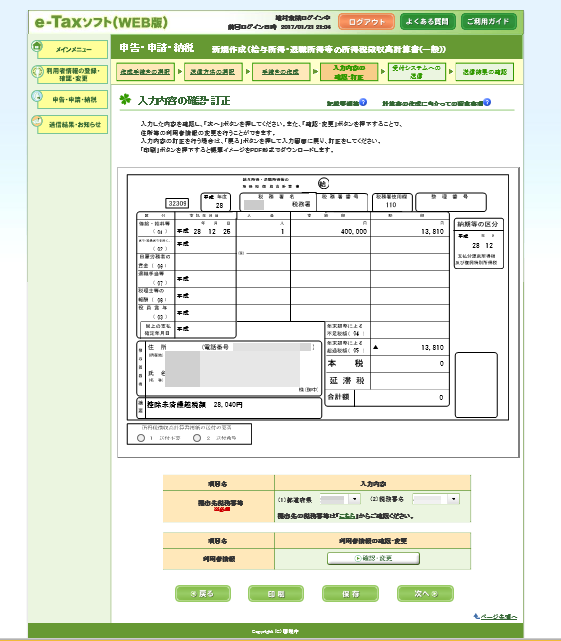Image resolution: width=561 pixels, height=641 pixels.
Task: Select the highlighted step 入力内容の確認・訂正
Action: coord(348,72)
